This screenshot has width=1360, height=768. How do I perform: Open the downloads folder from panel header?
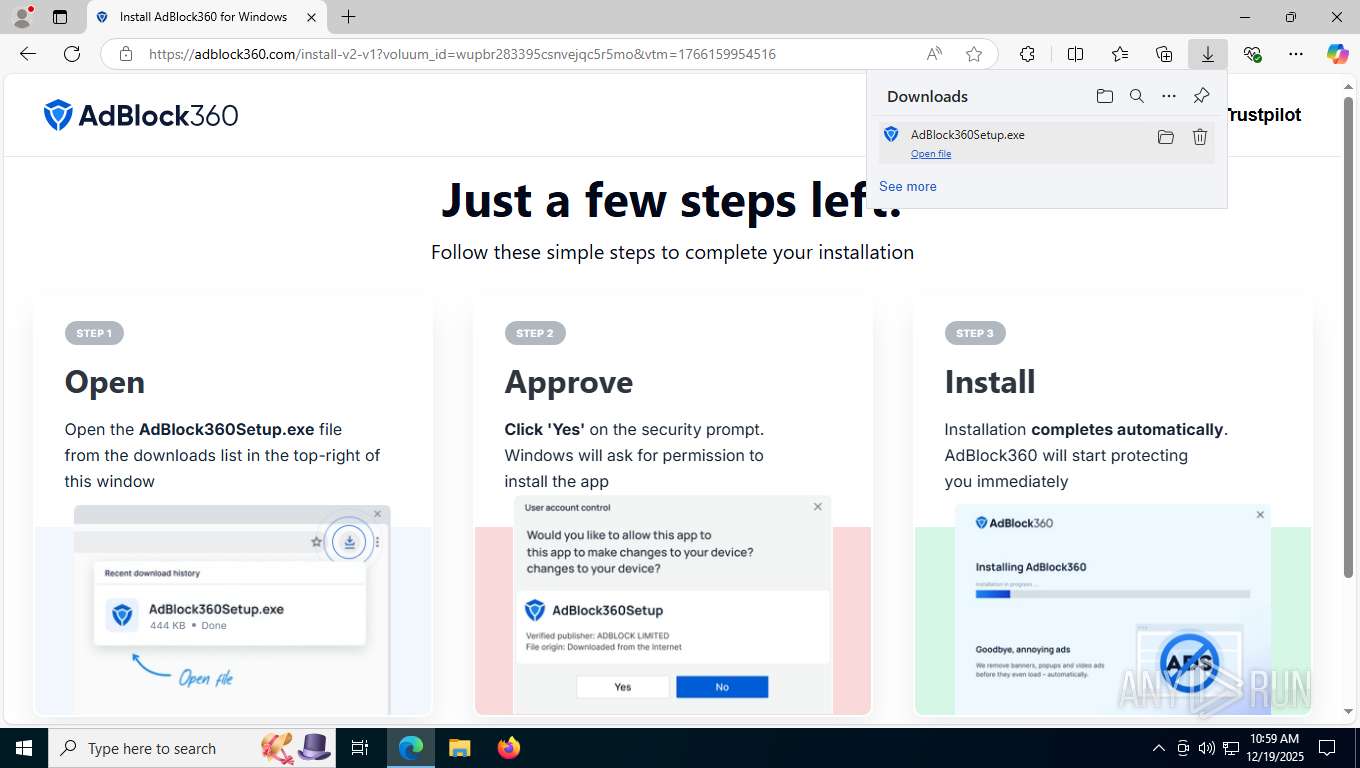[x=1104, y=96]
